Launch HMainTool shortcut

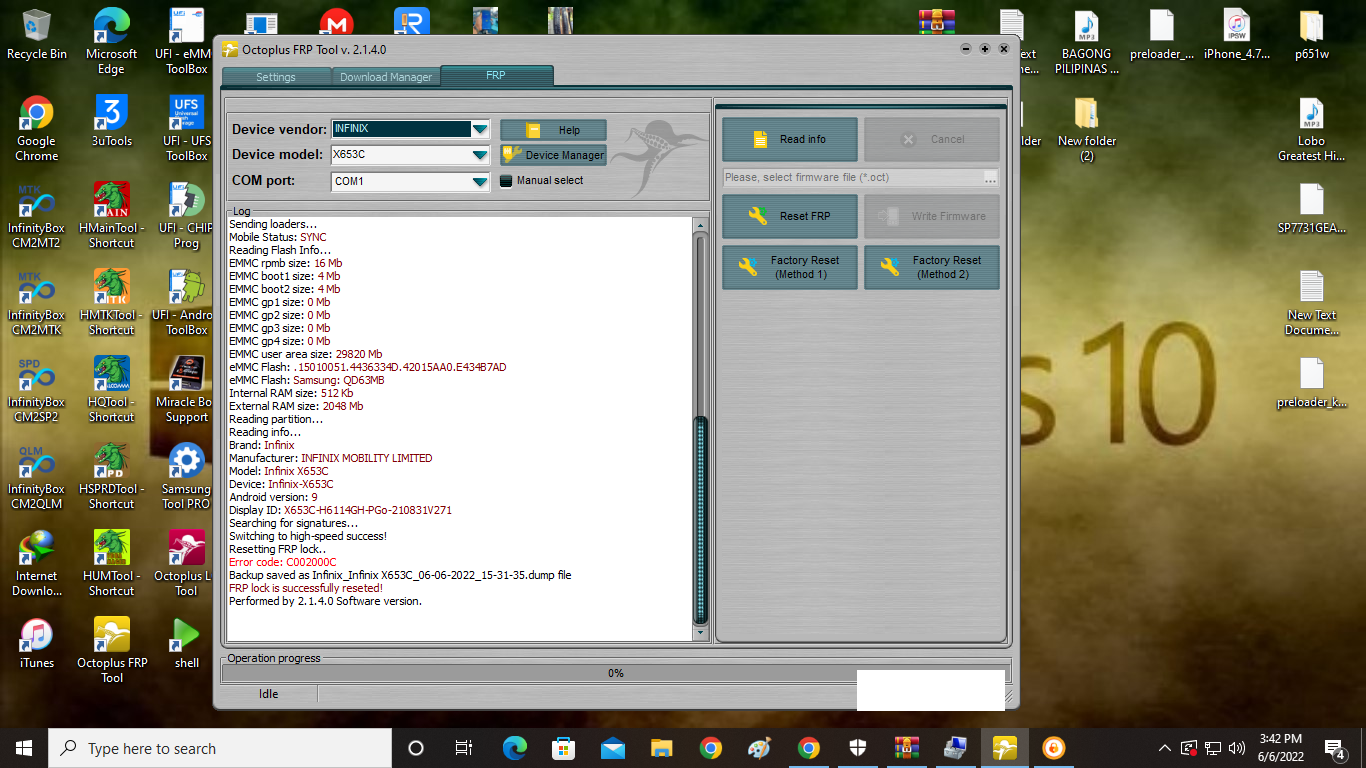coord(111,215)
